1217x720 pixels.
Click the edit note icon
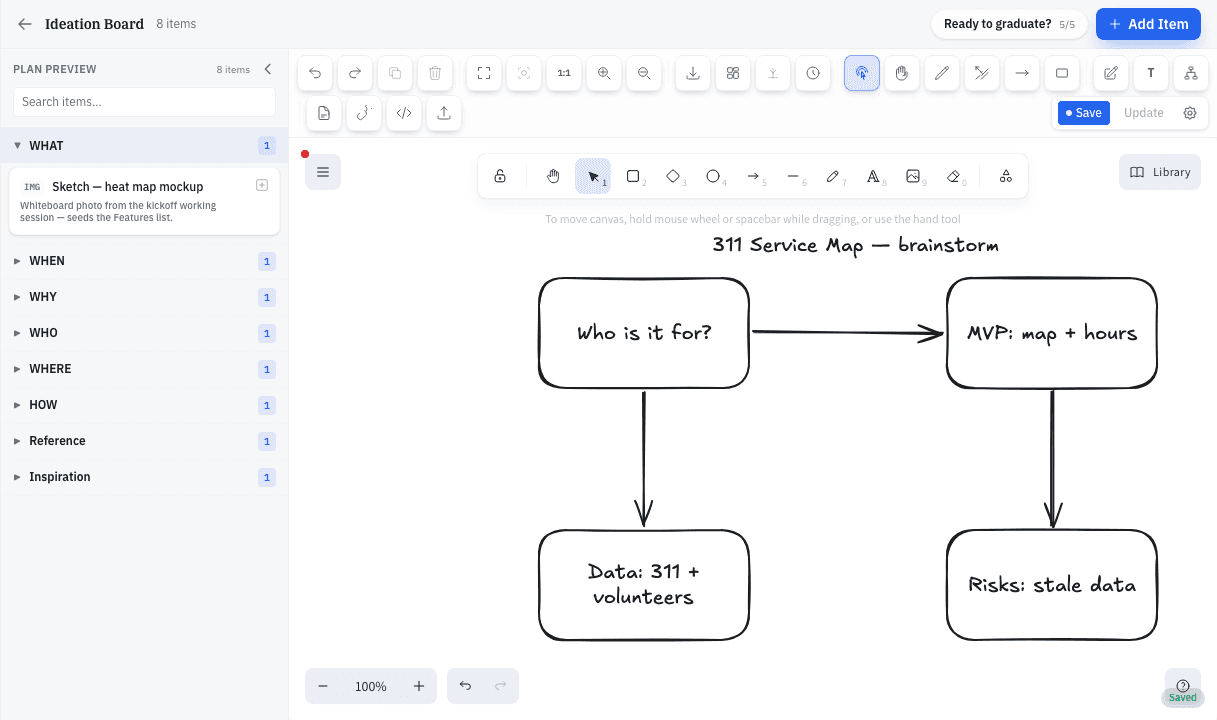tap(1111, 73)
